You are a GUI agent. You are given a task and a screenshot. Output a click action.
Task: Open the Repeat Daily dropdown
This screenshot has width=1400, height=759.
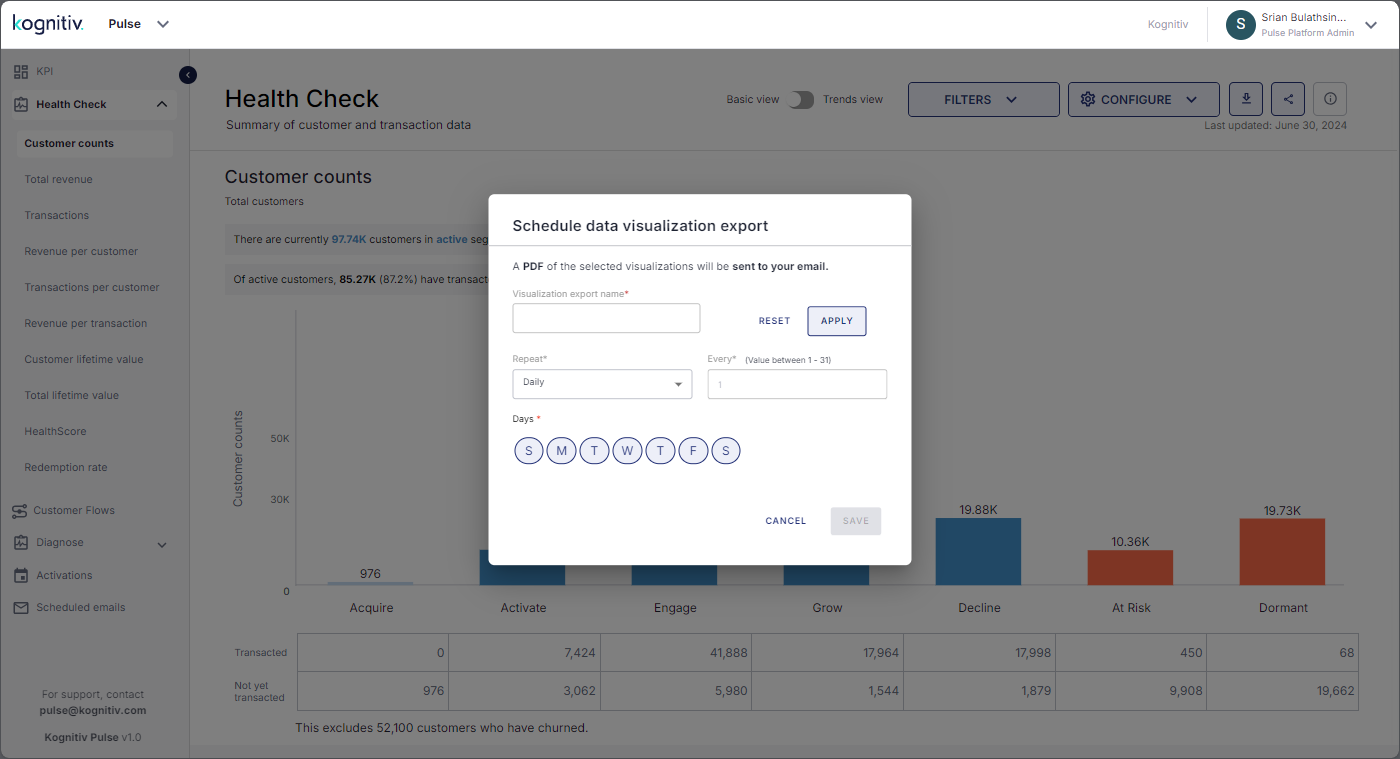coord(602,384)
